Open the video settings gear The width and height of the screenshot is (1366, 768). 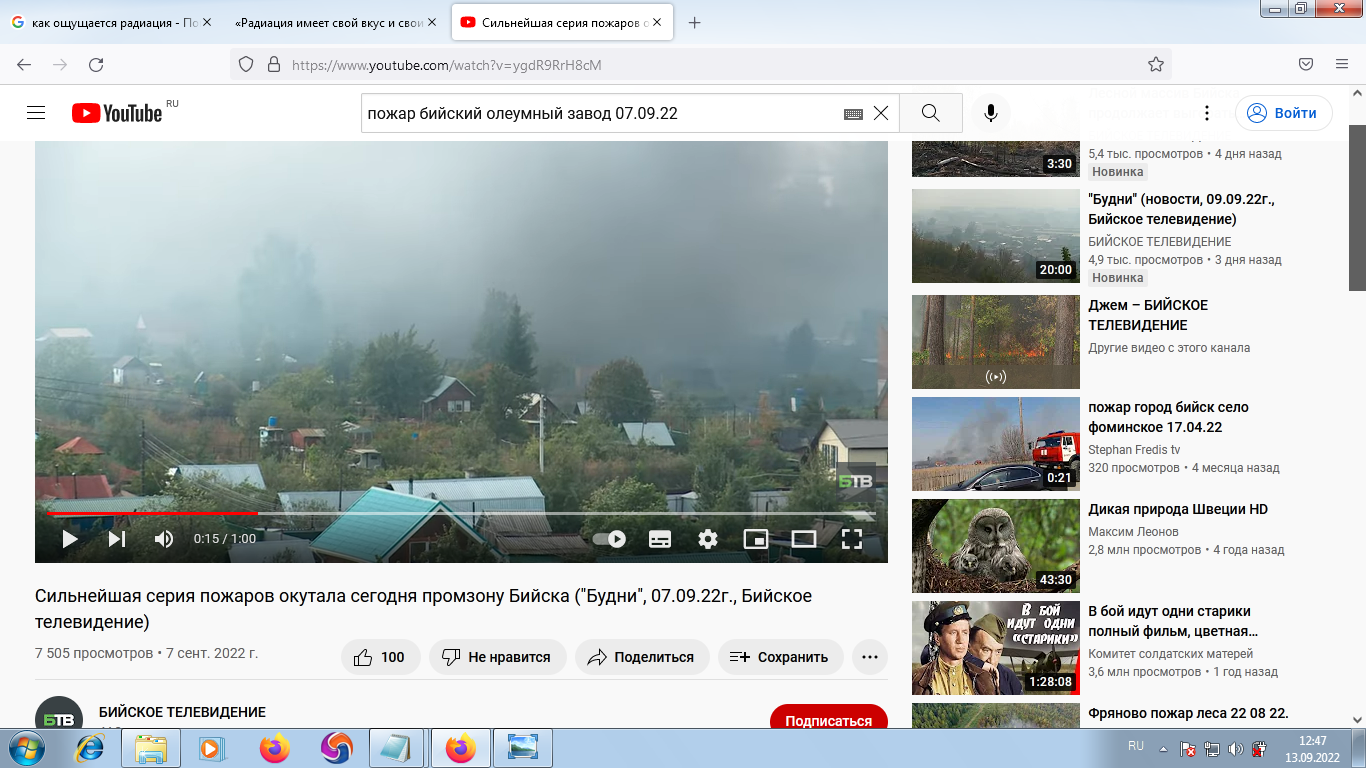point(708,539)
